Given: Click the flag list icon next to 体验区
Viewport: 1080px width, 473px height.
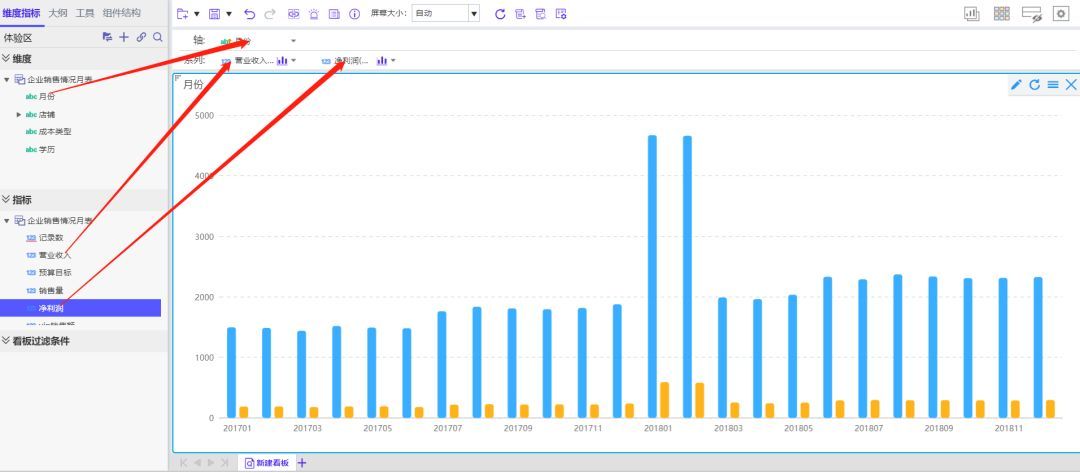Looking at the screenshot, I should click(107, 37).
